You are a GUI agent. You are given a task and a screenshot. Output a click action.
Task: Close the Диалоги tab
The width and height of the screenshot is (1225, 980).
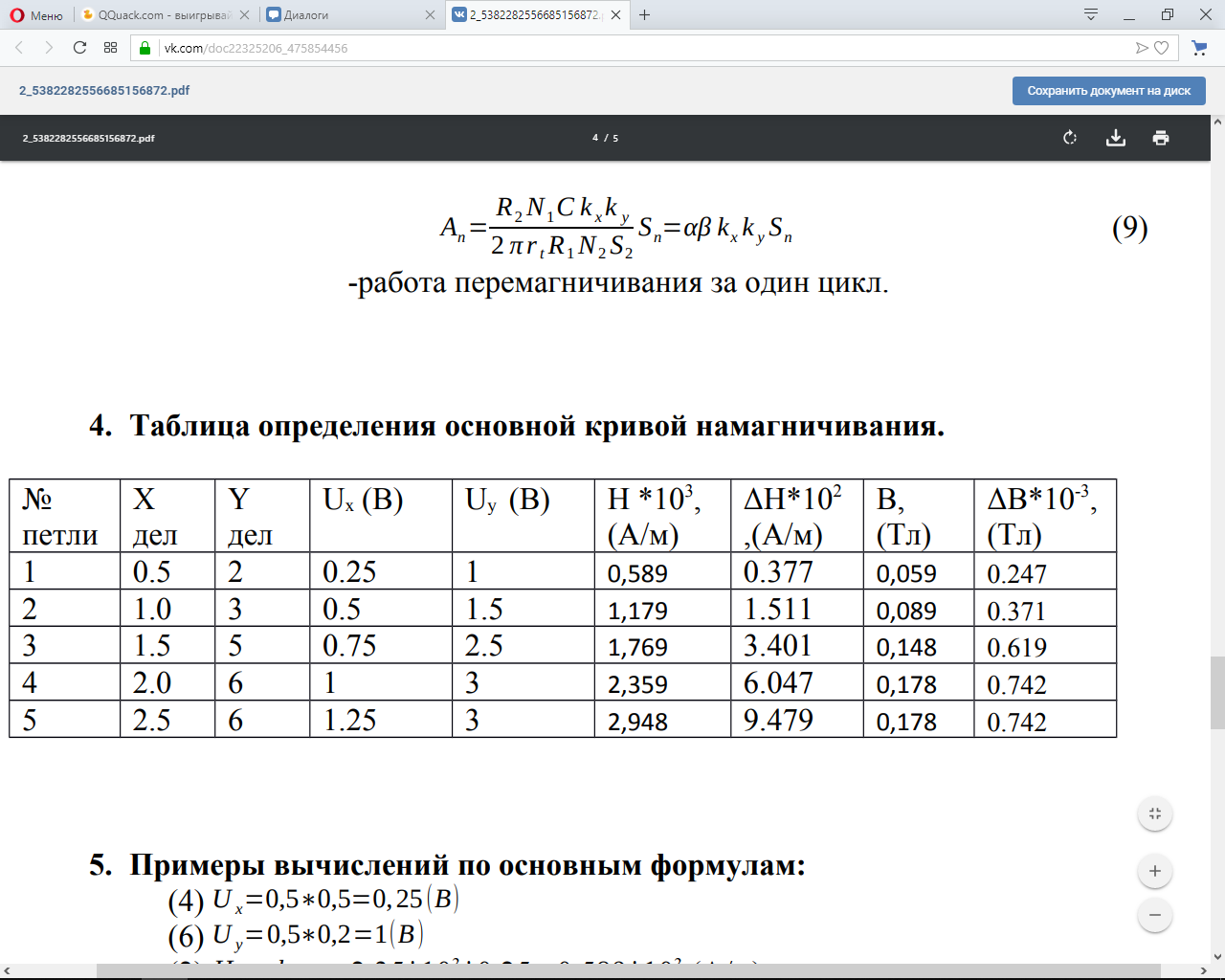pyautogui.click(x=430, y=15)
